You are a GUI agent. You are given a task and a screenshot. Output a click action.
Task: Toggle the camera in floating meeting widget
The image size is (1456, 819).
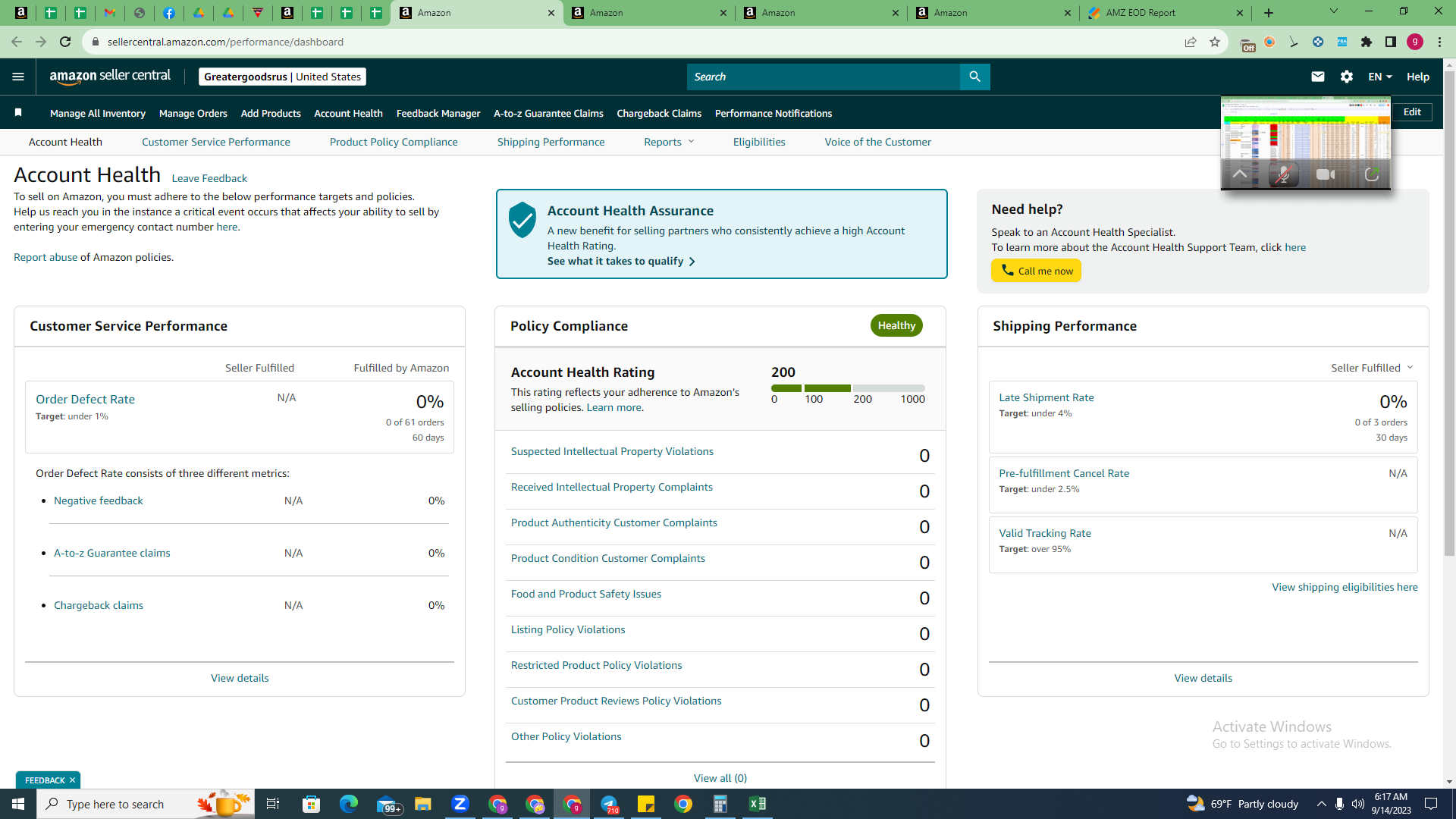[1326, 174]
